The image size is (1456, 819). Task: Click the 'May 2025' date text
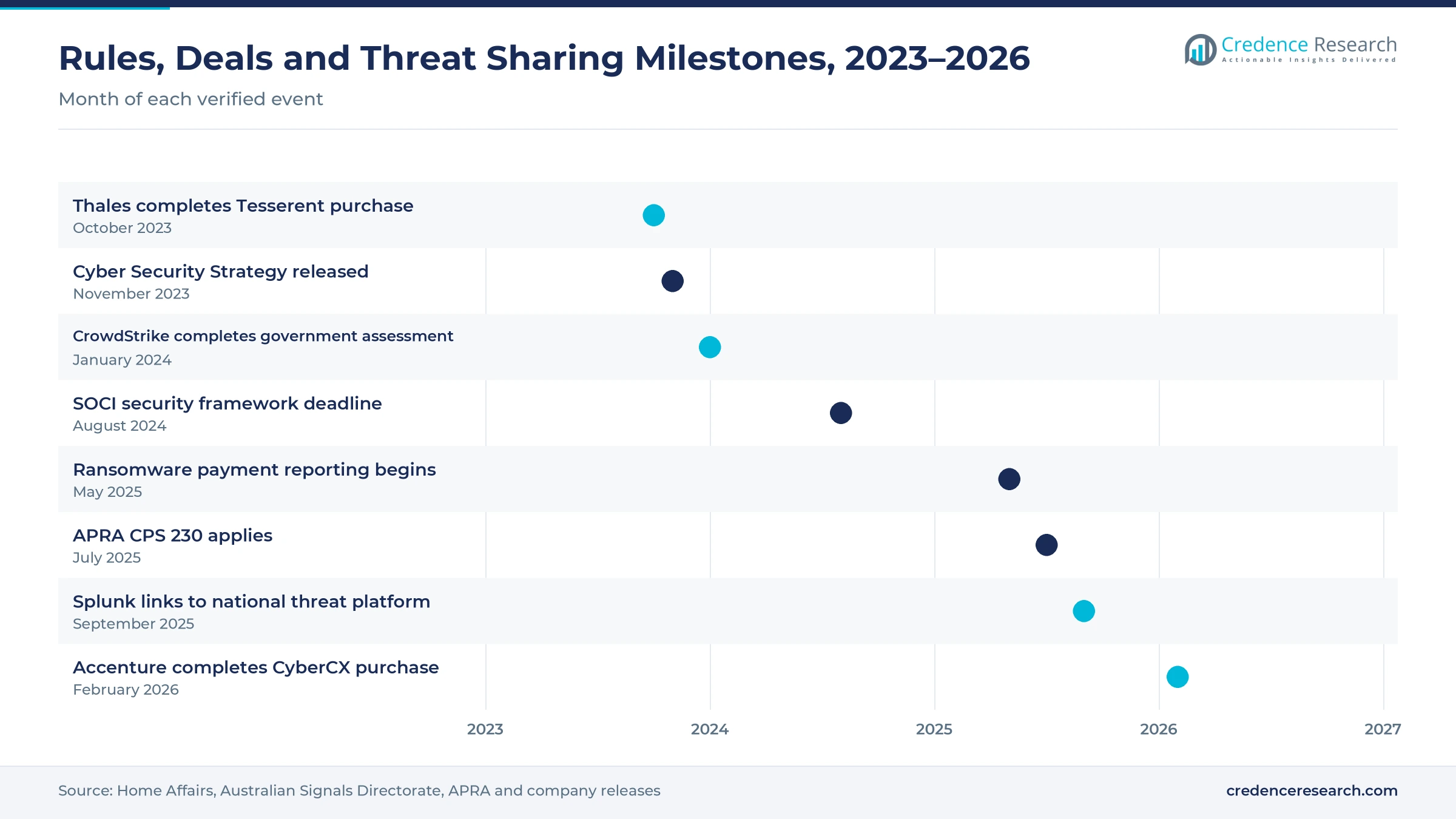pyautogui.click(x=107, y=492)
